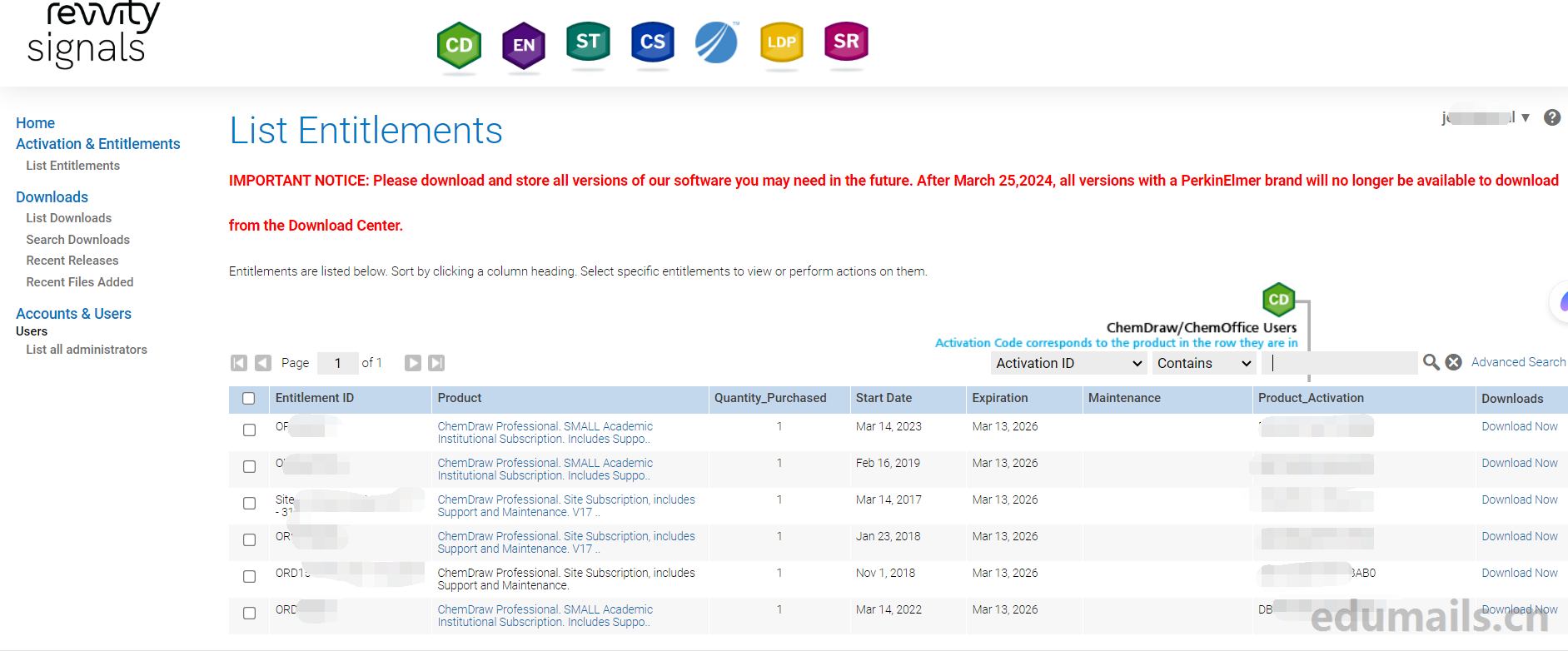Click Download Now for Jan 23, 2018 row
This screenshot has height=651, width=1568.
[1520, 536]
